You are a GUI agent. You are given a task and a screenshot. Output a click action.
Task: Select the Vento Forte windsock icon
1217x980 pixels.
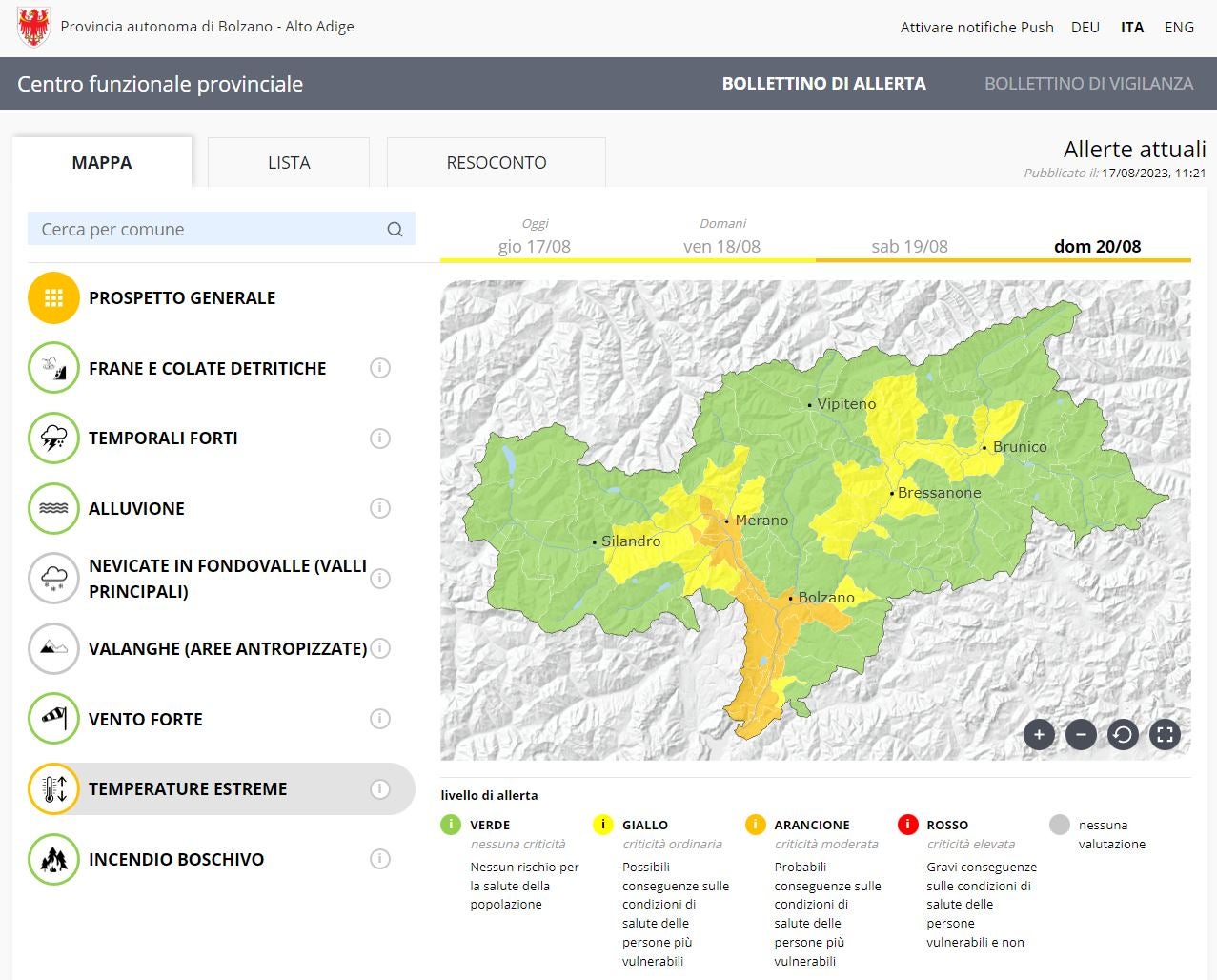tap(53, 719)
